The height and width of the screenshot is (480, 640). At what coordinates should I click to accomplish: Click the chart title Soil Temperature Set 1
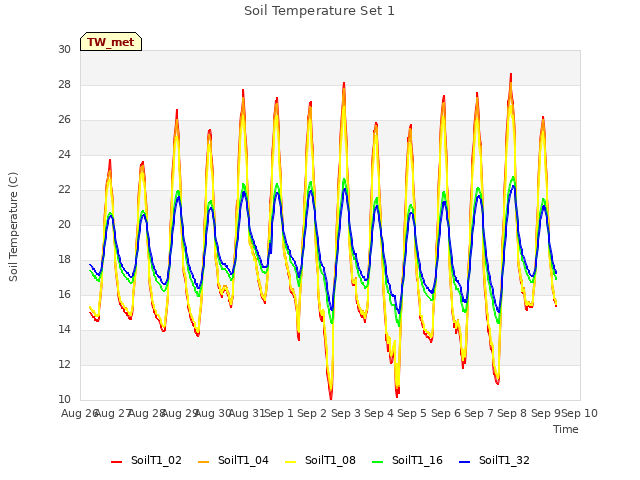pyautogui.click(x=319, y=11)
